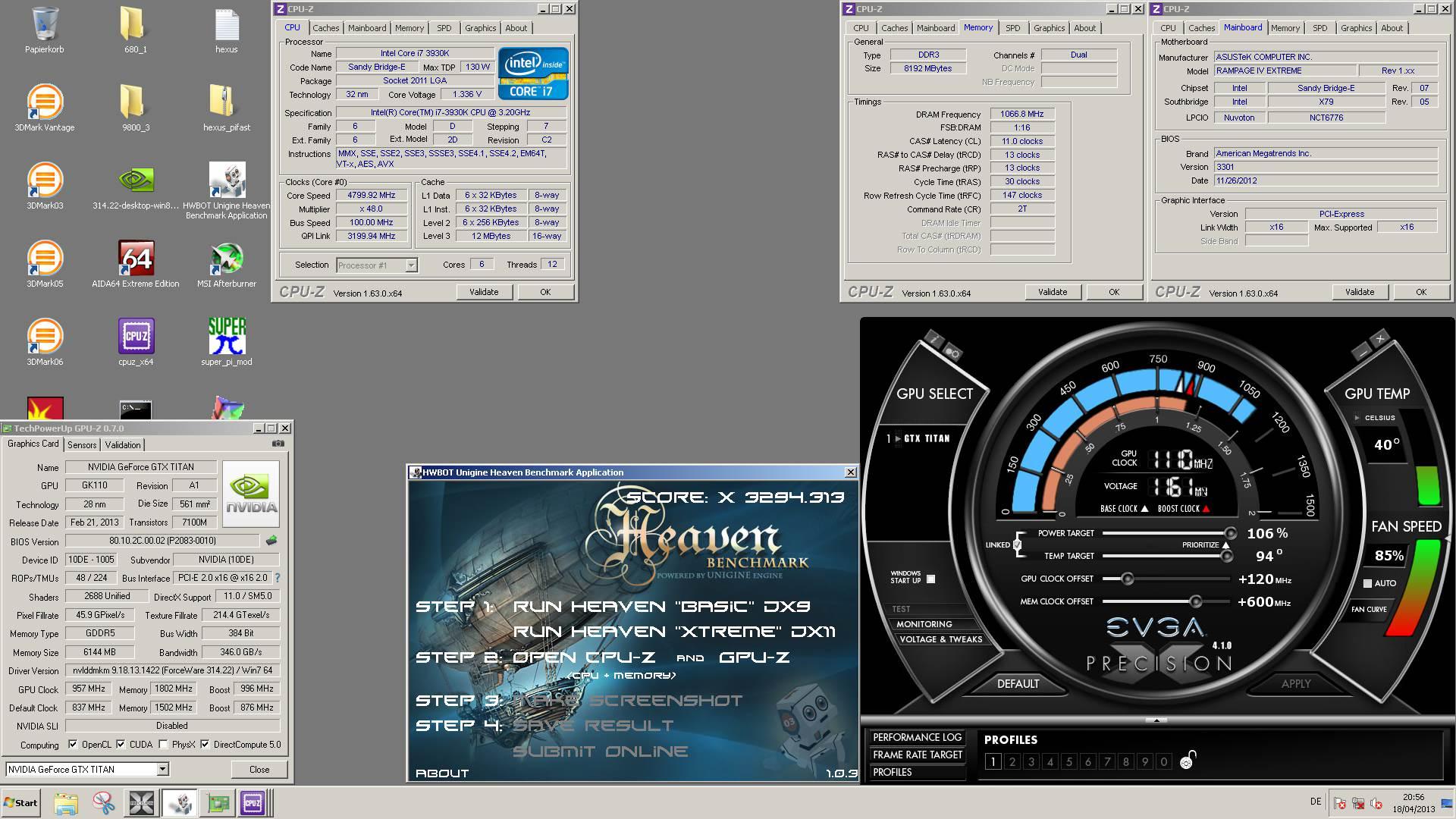The image size is (1456, 819).
Task: Open PERFORMANCE LOG in Precision
Action: [x=917, y=737]
